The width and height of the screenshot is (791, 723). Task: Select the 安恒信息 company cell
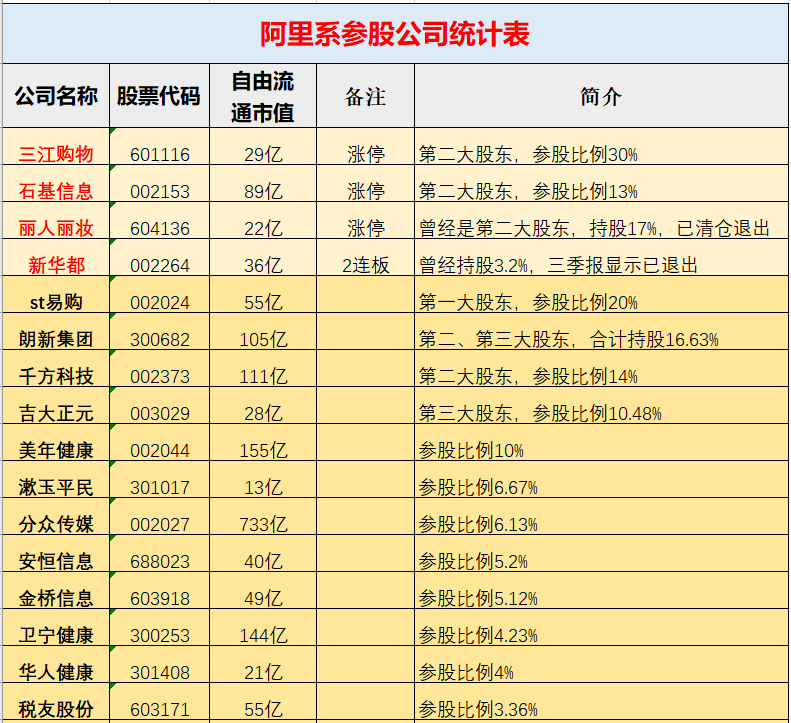(x=56, y=553)
